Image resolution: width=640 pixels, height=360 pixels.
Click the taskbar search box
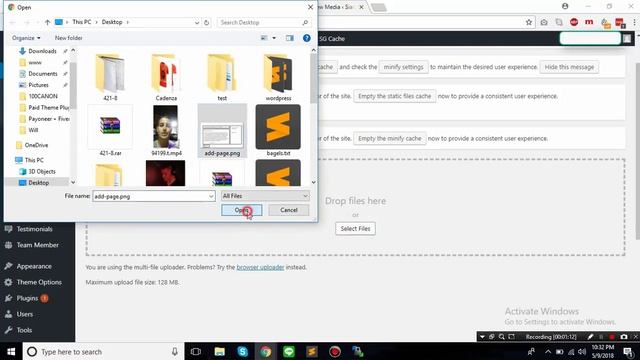tap(103, 351)
